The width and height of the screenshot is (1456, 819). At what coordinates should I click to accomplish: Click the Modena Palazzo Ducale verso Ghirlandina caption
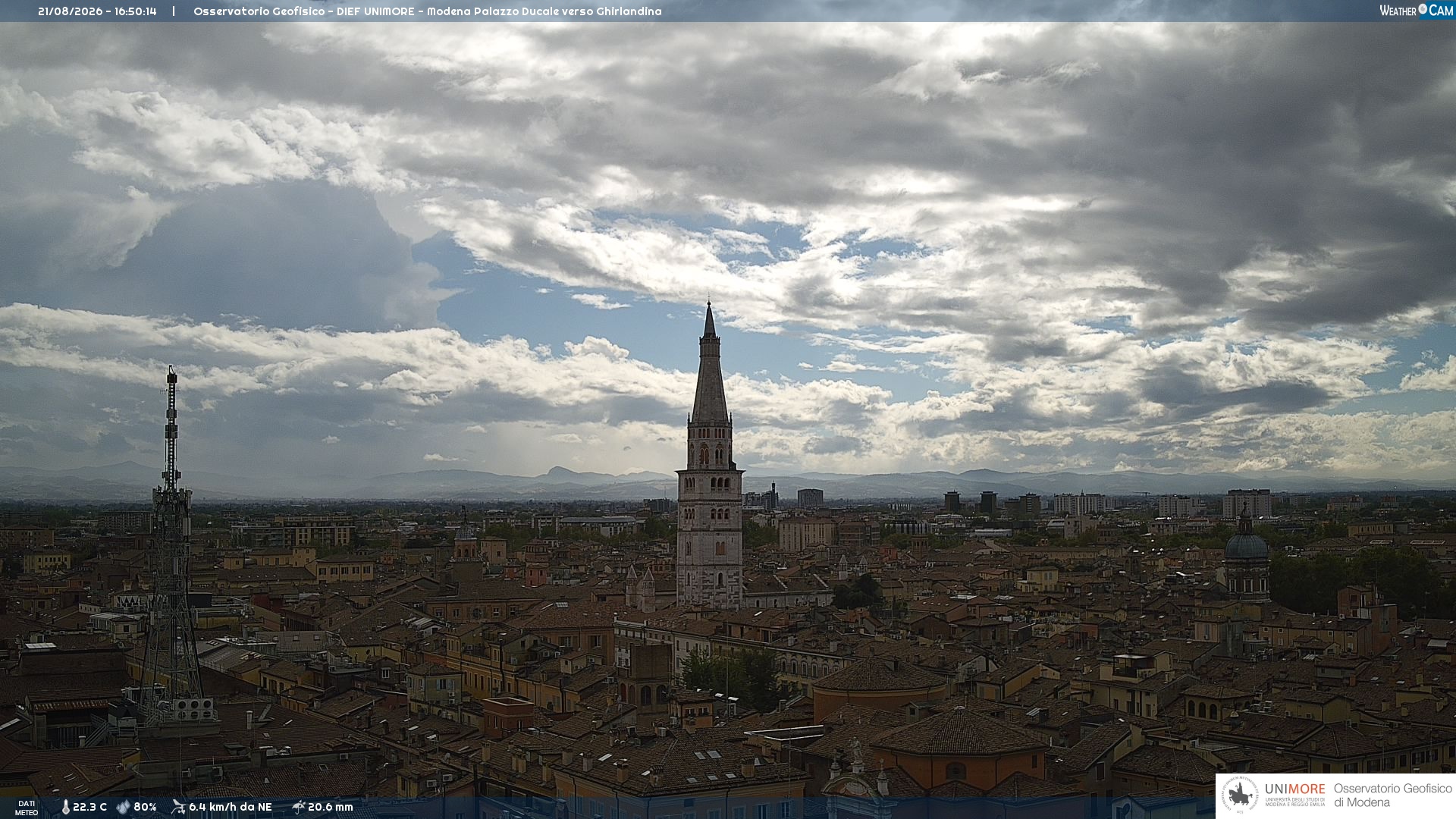(x=544, y=11)
